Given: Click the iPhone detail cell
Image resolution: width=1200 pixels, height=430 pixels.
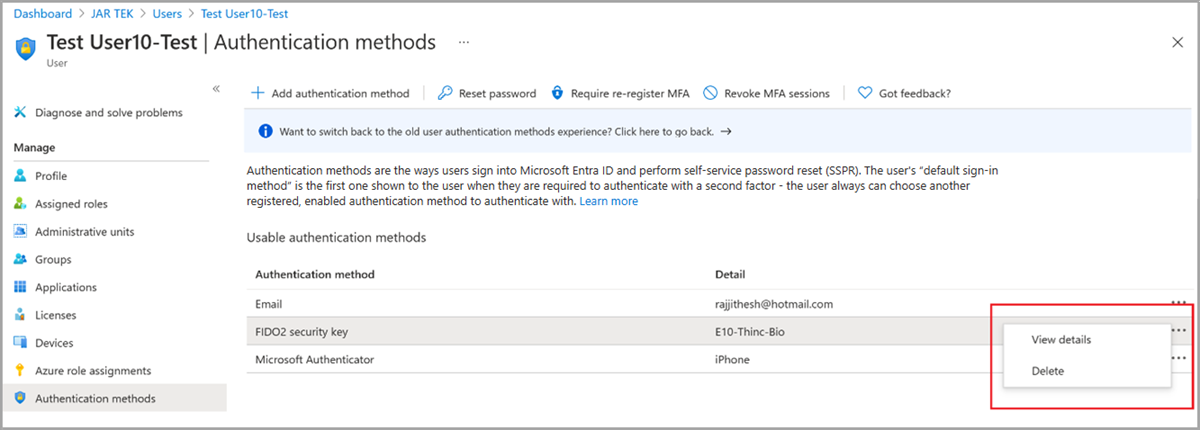Looking at the screenshot, I should 732,359.
